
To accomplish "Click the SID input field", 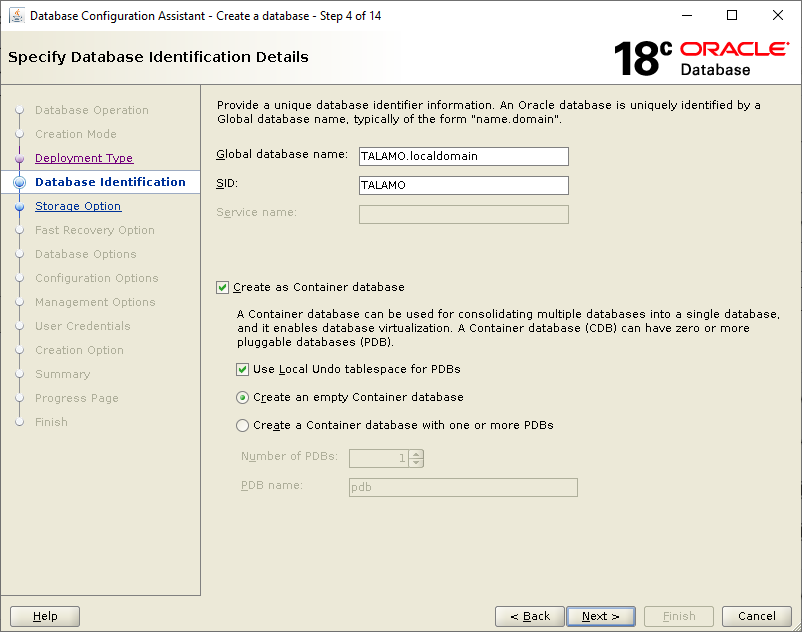I will (x=463, y=185).
